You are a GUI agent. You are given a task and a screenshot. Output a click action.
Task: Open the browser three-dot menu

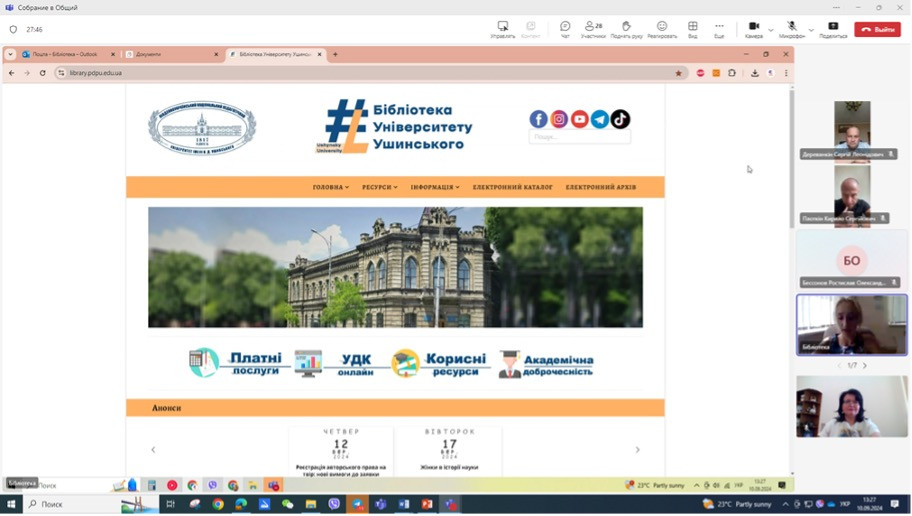click(x=786, y=73)
